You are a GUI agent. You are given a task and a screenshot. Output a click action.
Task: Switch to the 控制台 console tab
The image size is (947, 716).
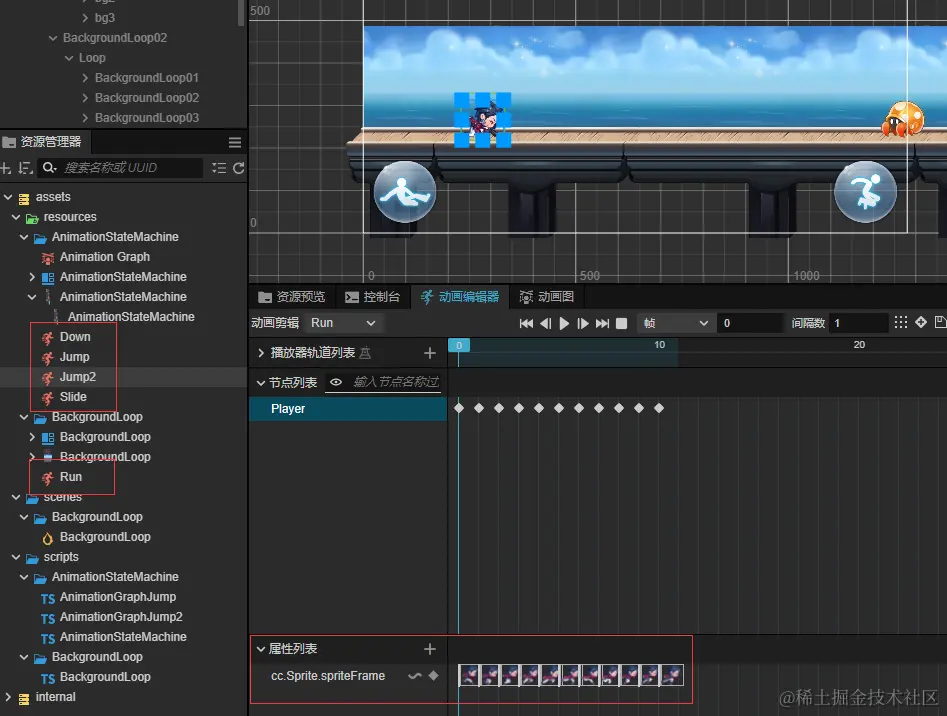pyautogui.click(x=373, y=297)
